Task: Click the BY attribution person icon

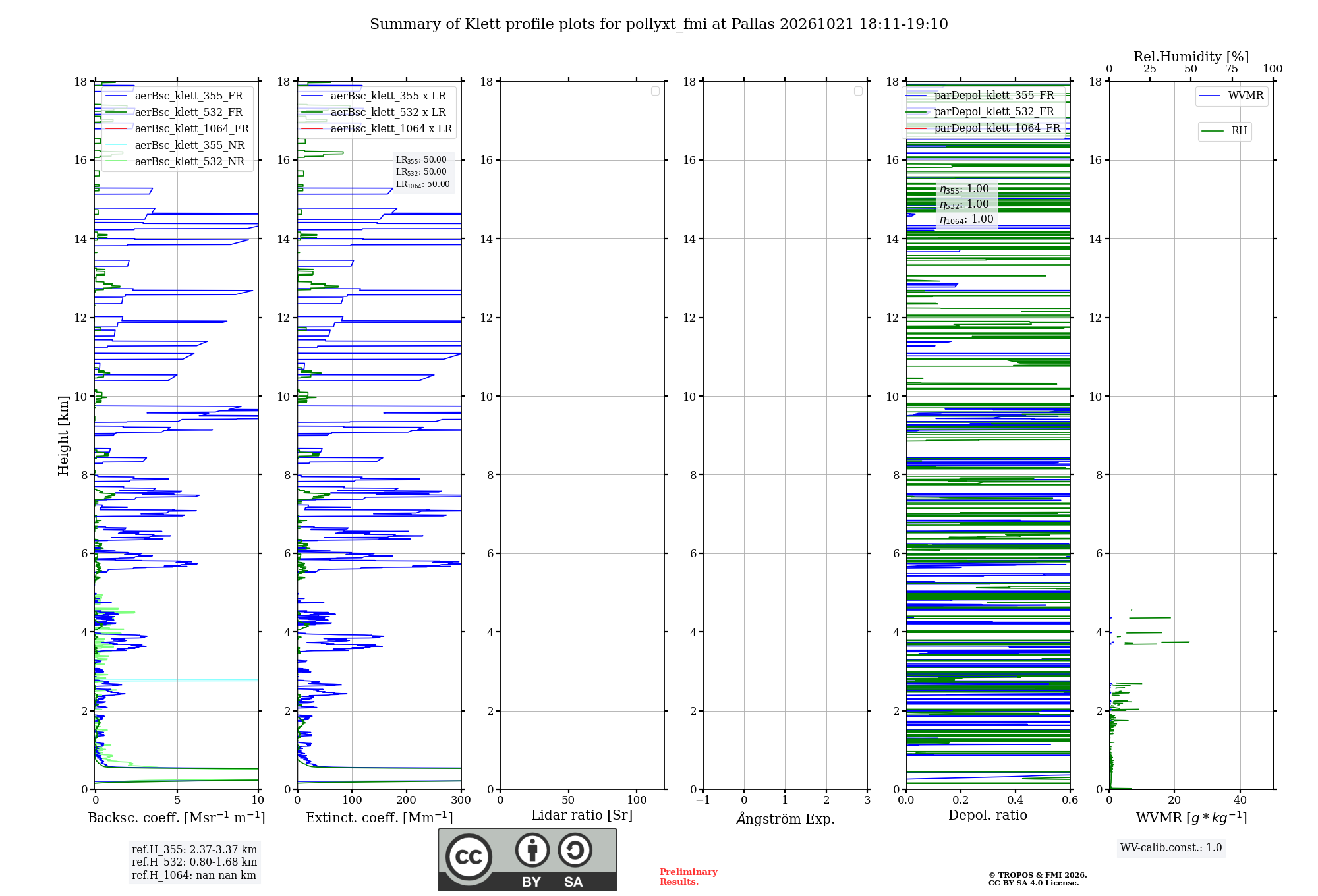Action: [x=532, y=850]
